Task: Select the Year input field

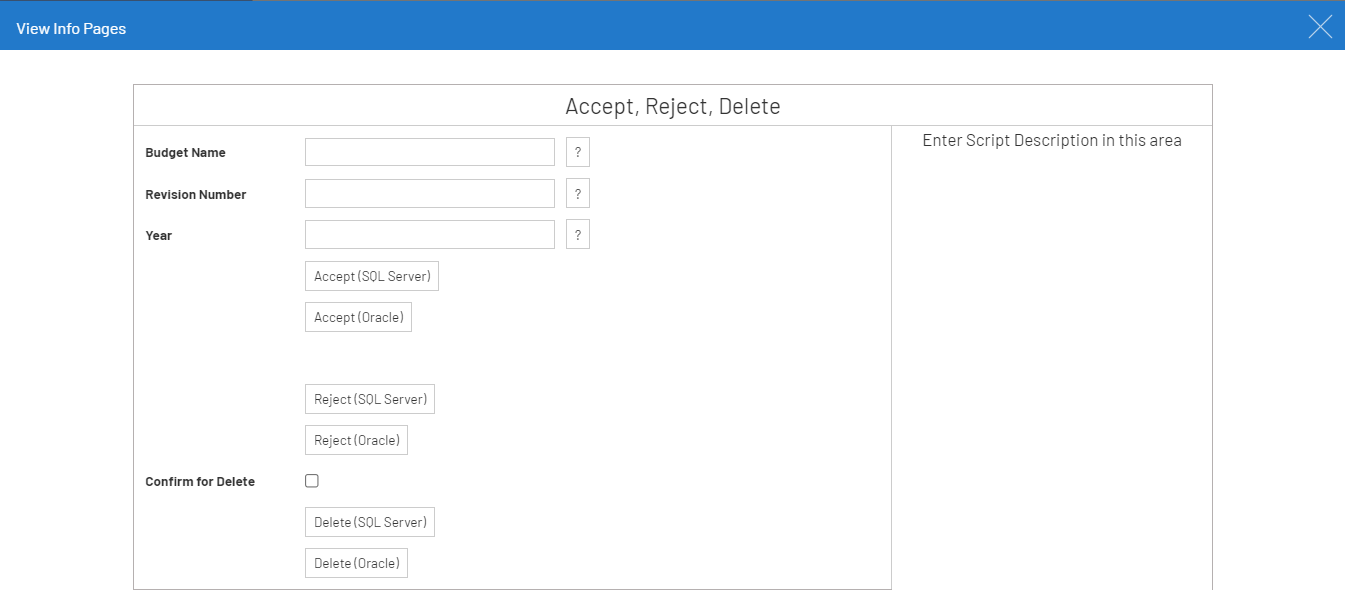Action: coord(430,235)
